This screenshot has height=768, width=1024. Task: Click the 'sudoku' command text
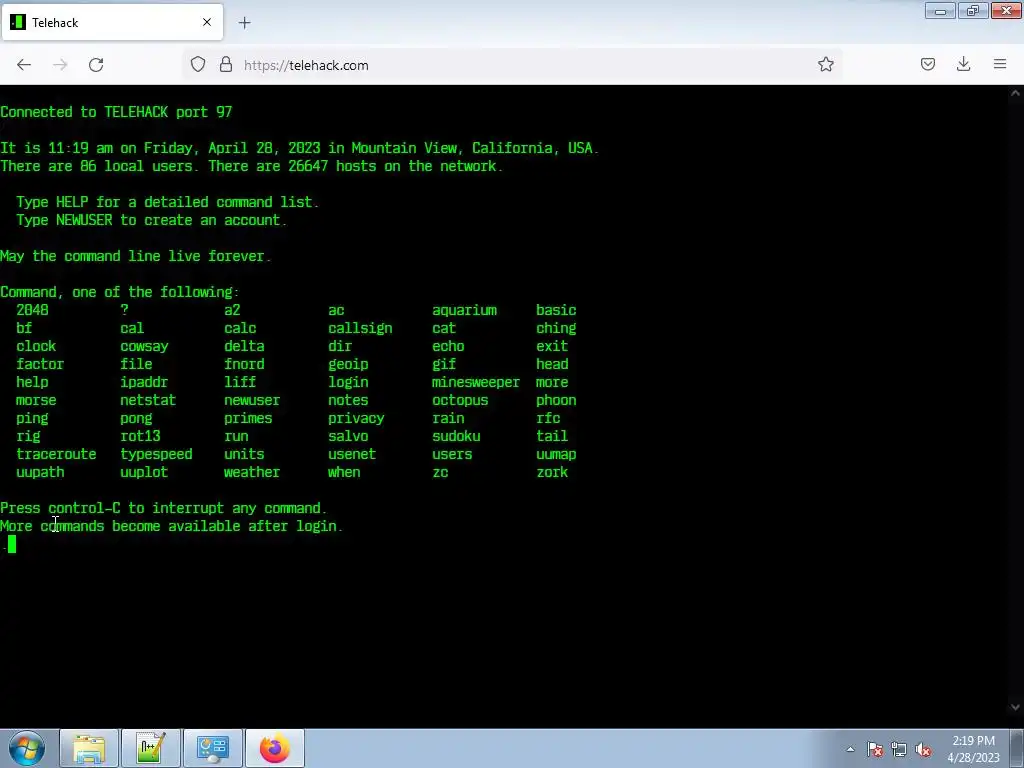click(456, 436)
